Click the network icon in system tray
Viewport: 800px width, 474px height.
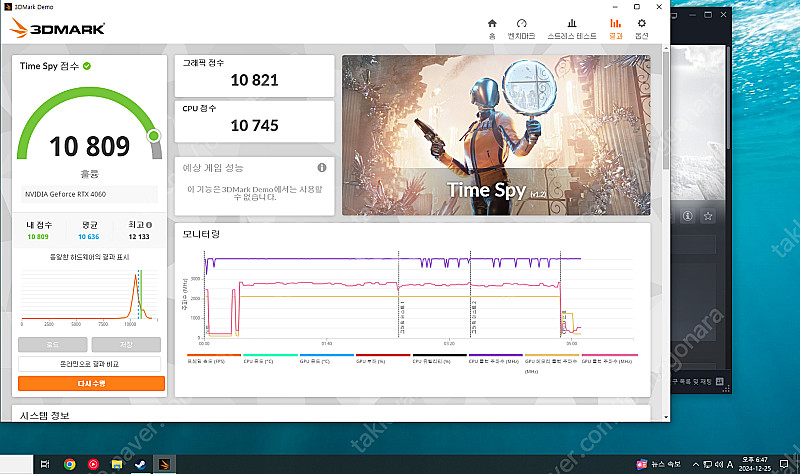pos(708,464)
